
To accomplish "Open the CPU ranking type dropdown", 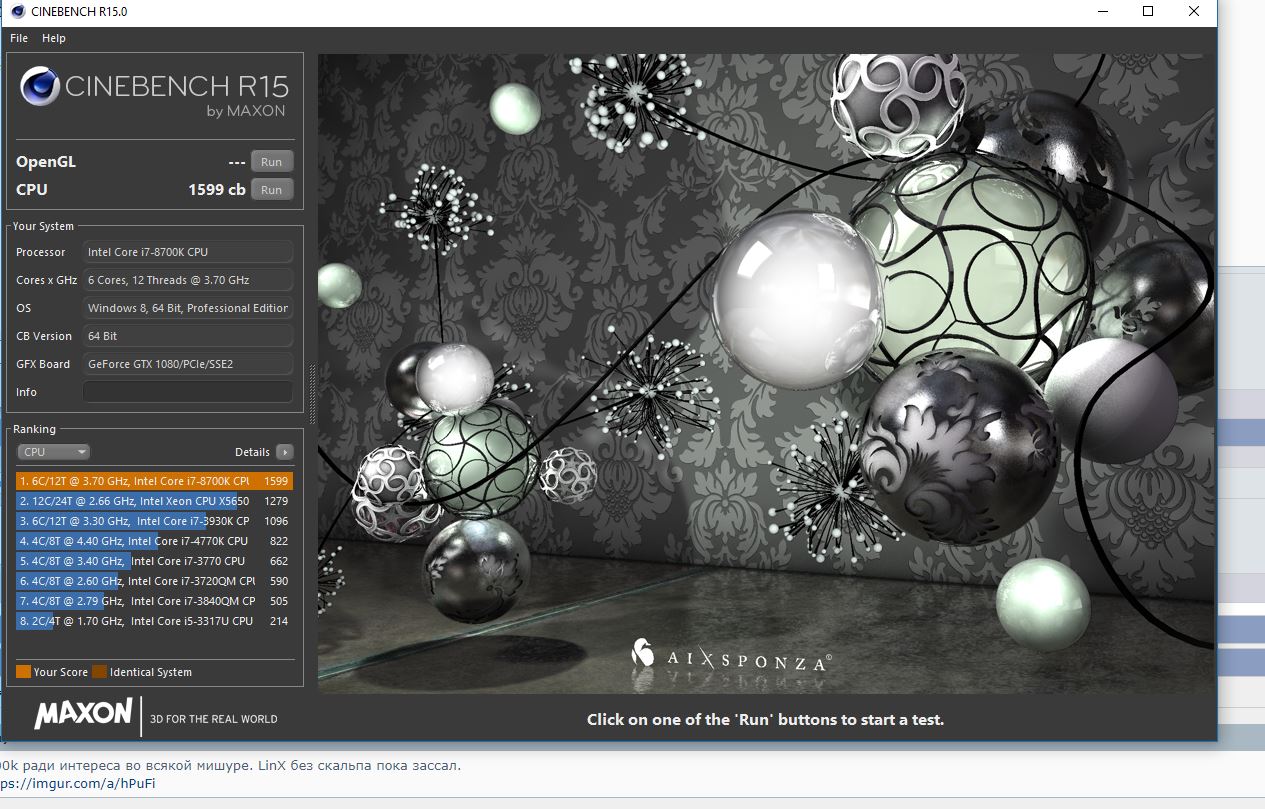I will tap(54, 452).
